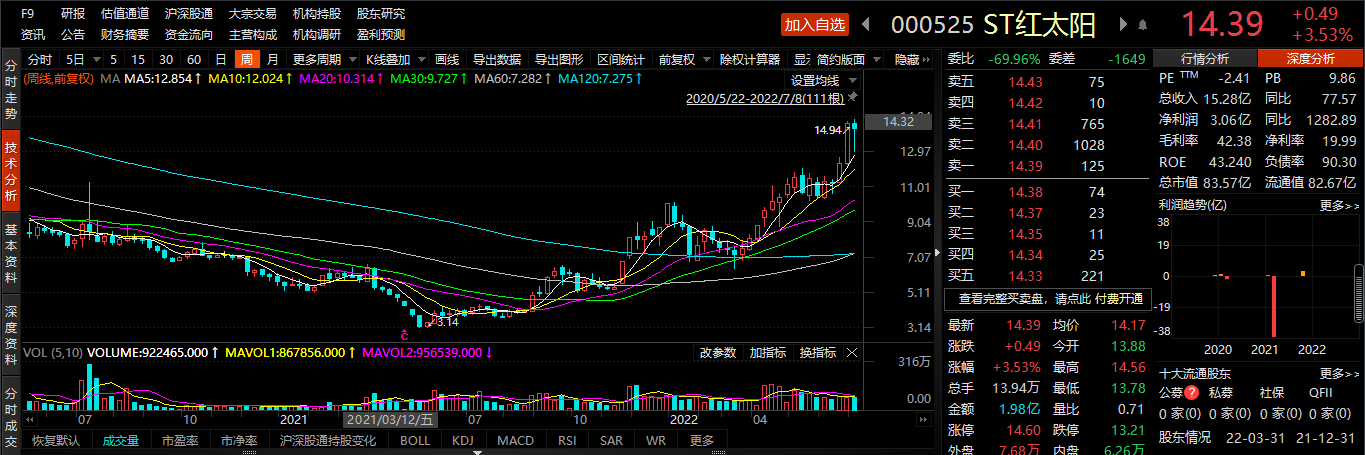Screen dimensions: 1365x455
Task: Click the 公募 question mark help icon
Action: (1192, 393)
